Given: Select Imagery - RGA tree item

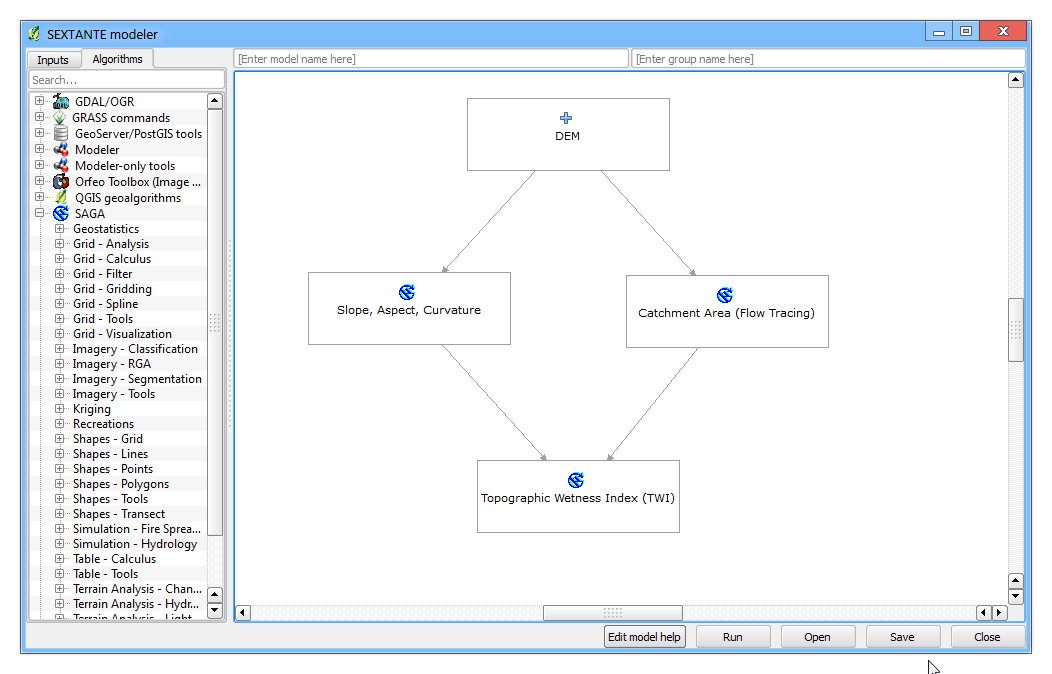Looking at the screenshot, I should [112, 363].
